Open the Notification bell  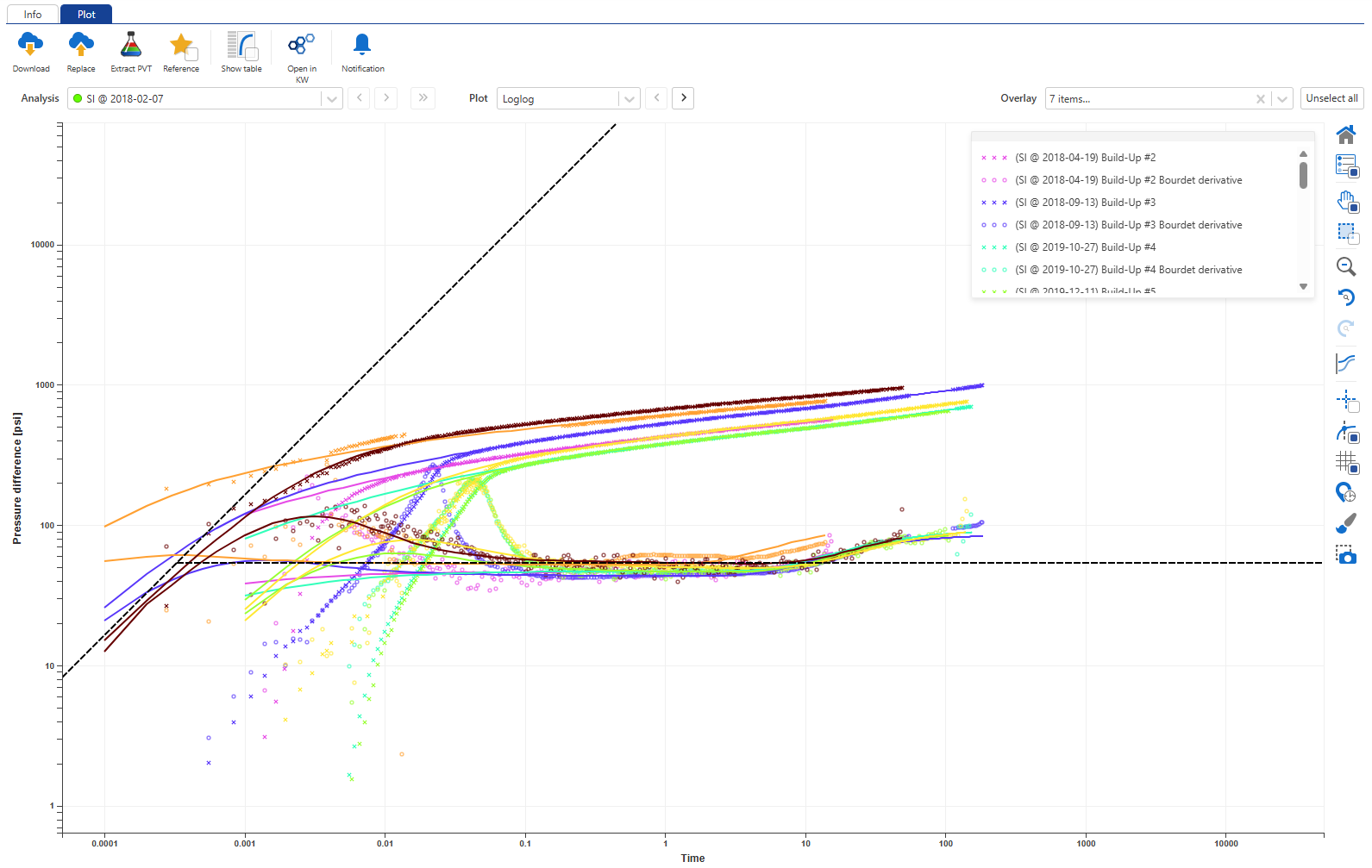362,45
